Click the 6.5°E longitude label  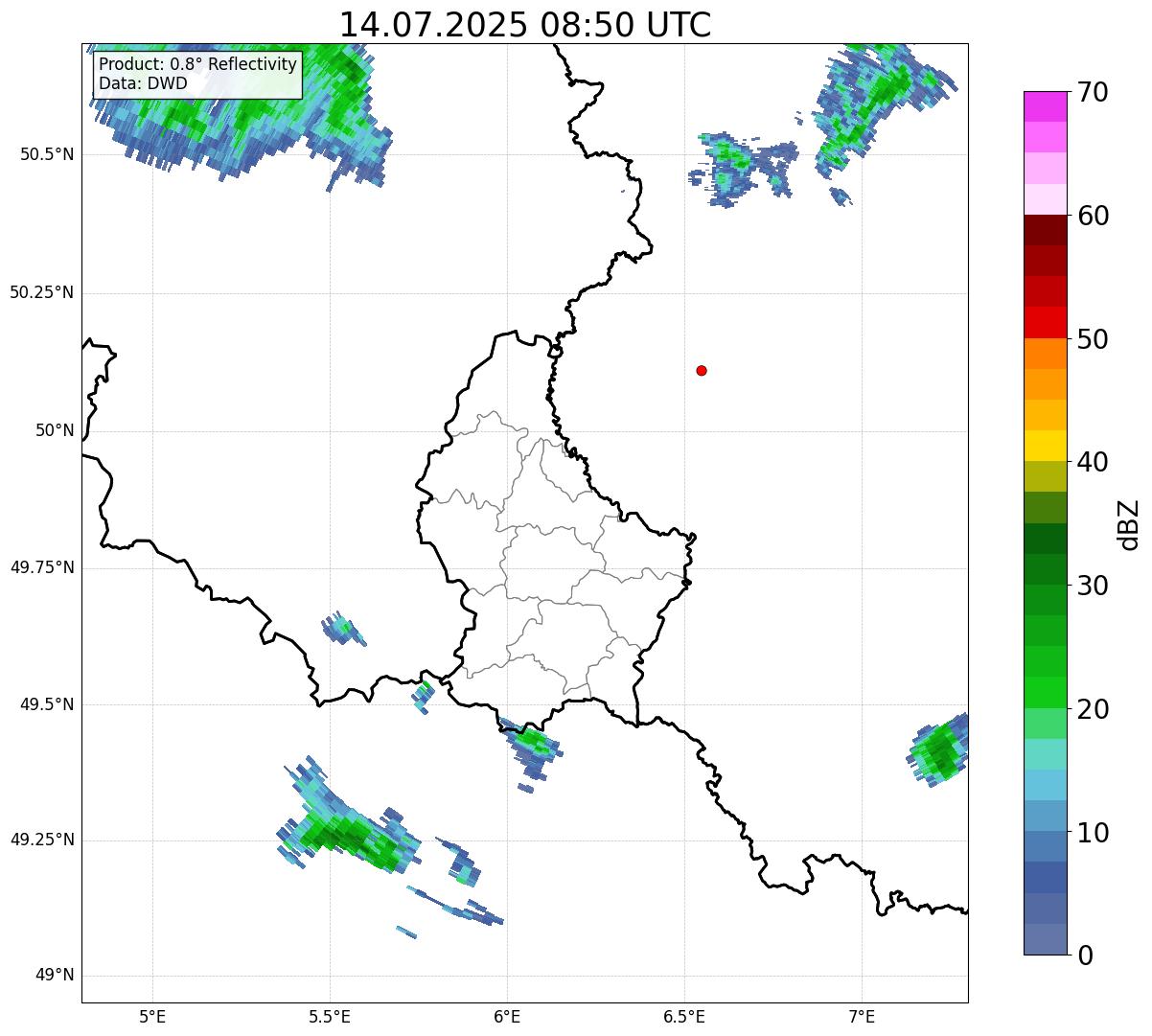(x=684, y=1016)
